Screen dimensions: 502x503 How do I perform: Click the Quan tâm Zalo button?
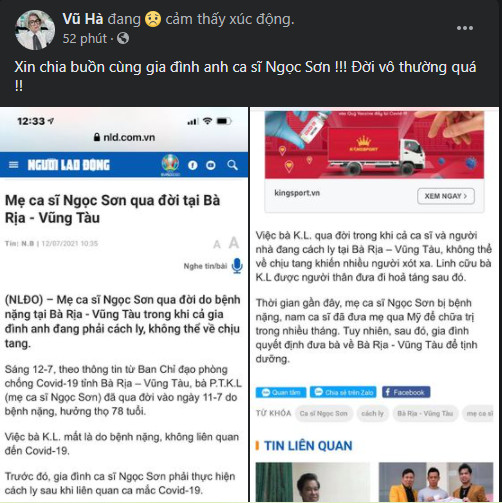tap(281, 392)
